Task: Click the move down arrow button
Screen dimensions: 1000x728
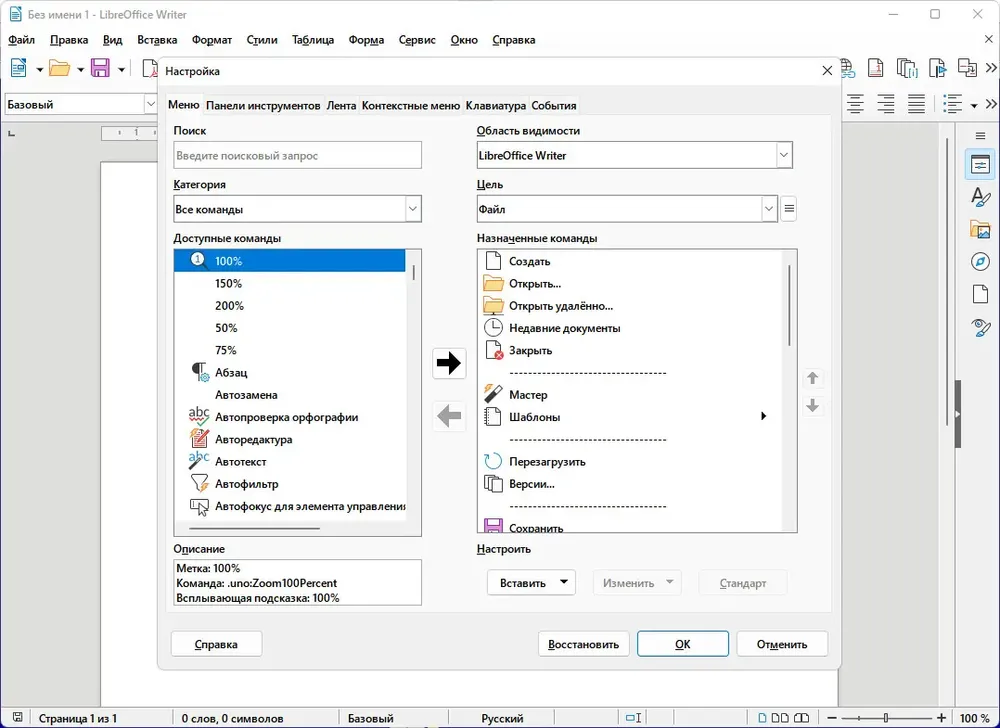Action: coord(812,406)
